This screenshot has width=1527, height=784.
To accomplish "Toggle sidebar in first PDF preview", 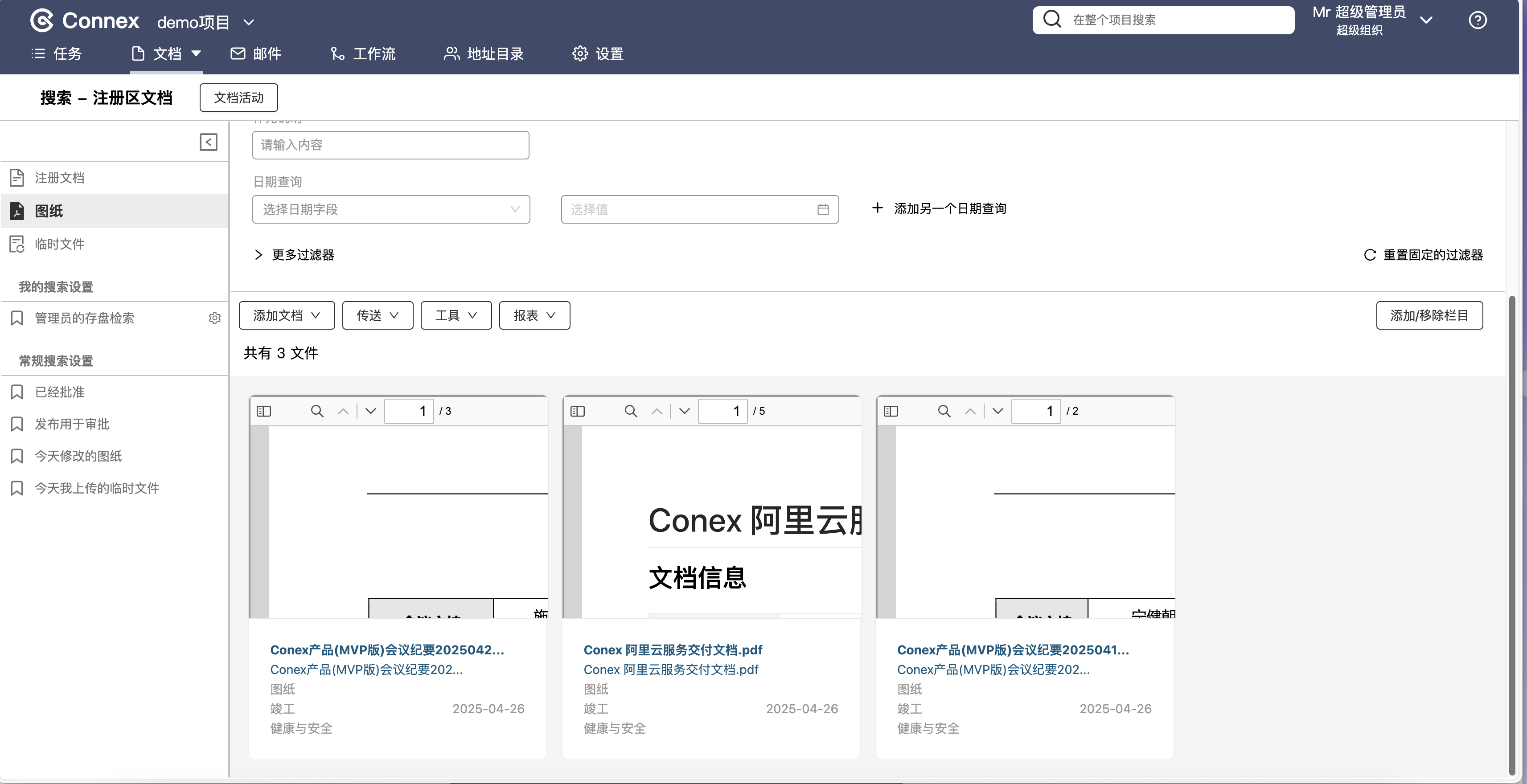I will click(264, 411).
